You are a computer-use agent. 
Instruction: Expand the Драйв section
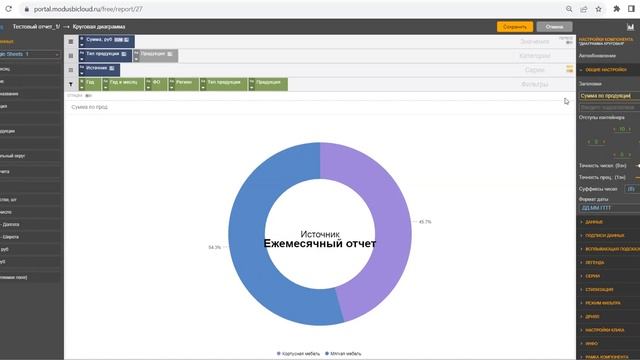click(608, 316)
